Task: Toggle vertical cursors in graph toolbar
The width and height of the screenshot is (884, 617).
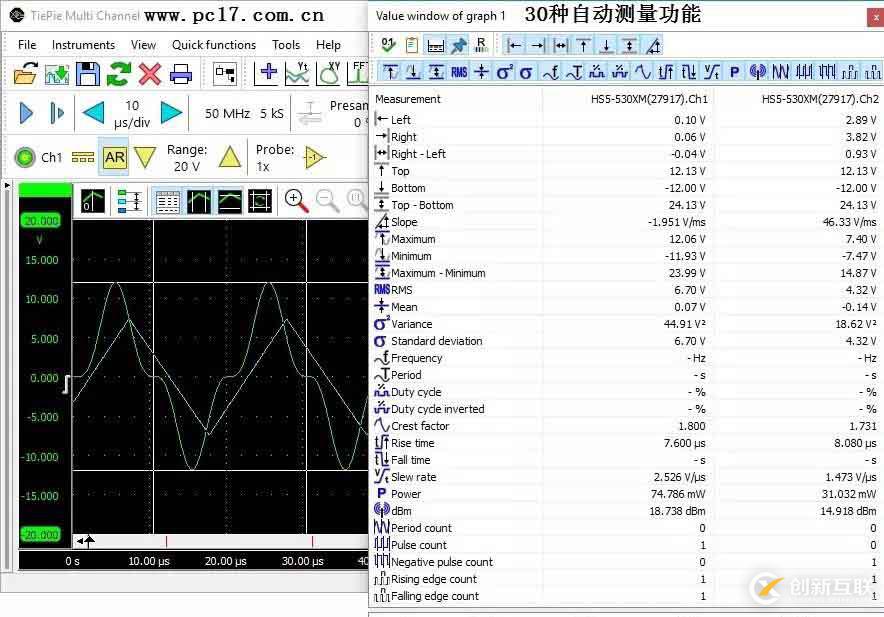Action: pyautogui.click(x=198, y=201)
